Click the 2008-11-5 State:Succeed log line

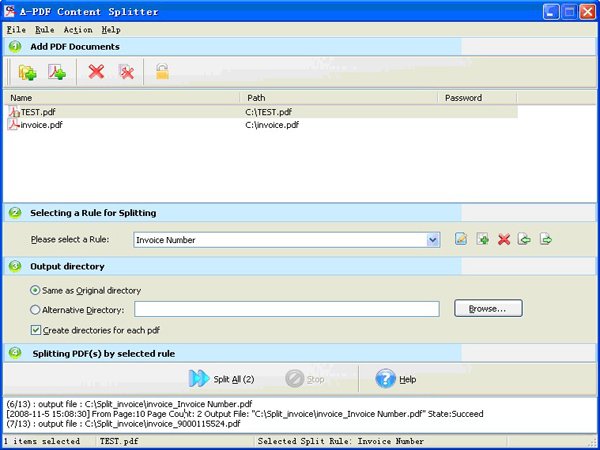[x=245, y=414]
